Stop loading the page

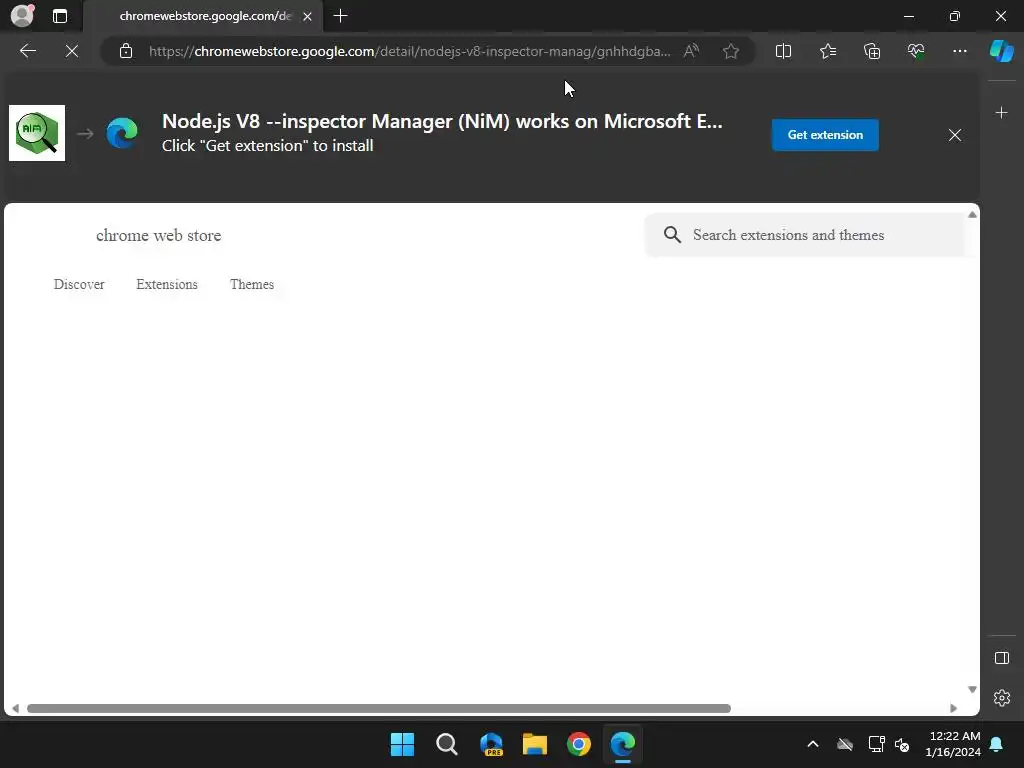(x=72, y=51)
